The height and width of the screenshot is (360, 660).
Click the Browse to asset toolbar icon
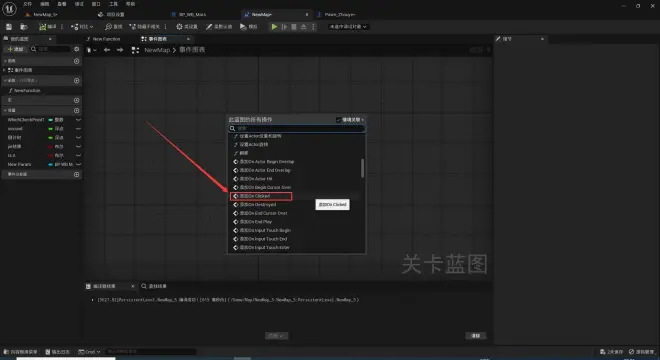point(24,27)
